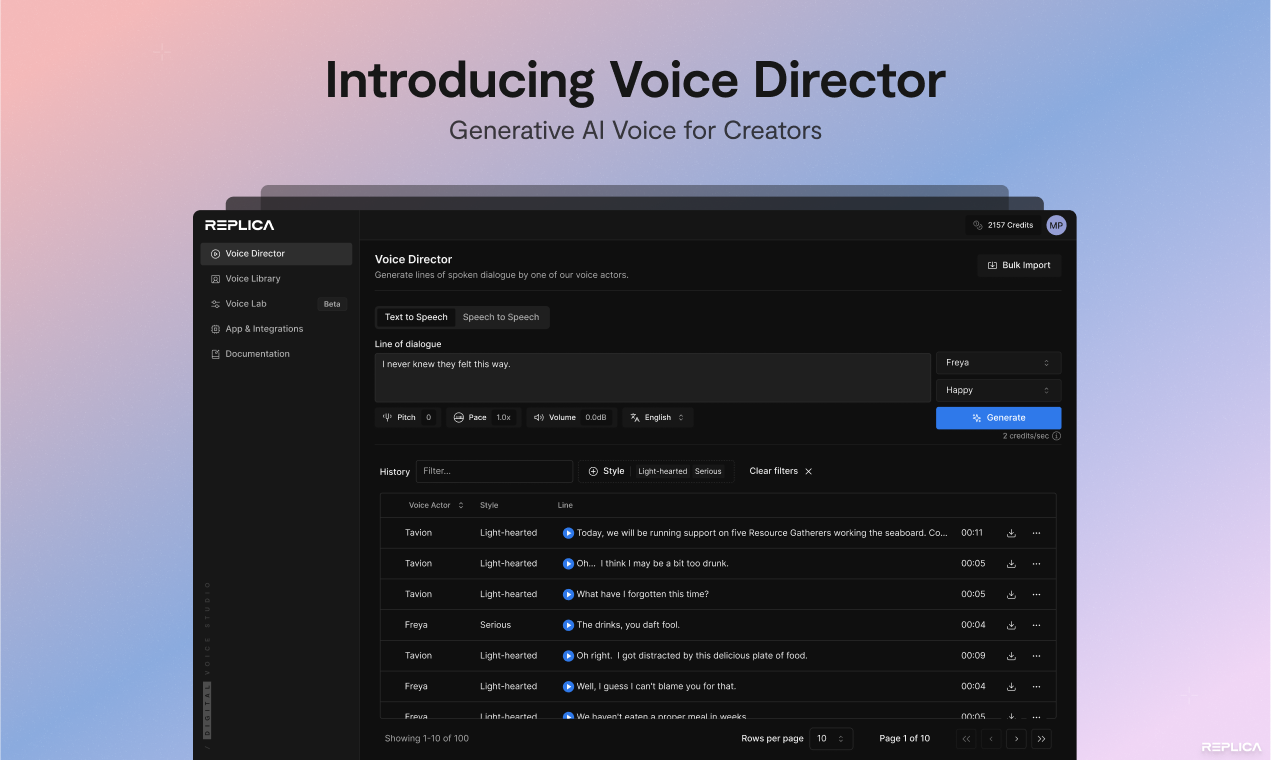This screenshot has height=760, width=1271.
Task: Click Freya in "The drinks, you daft fool" row
Action: click(x=416, y=625)
